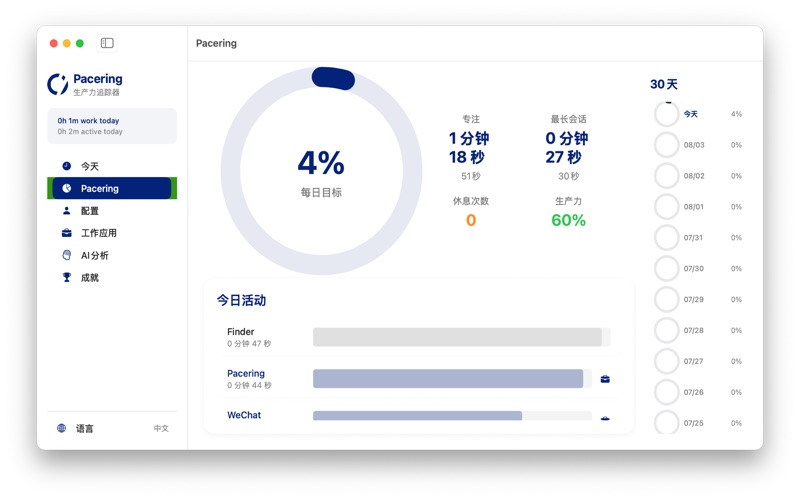Click the 0h 1m work today card
The width and height of the screenshot is (800, 500).
(x=112, y=126)
